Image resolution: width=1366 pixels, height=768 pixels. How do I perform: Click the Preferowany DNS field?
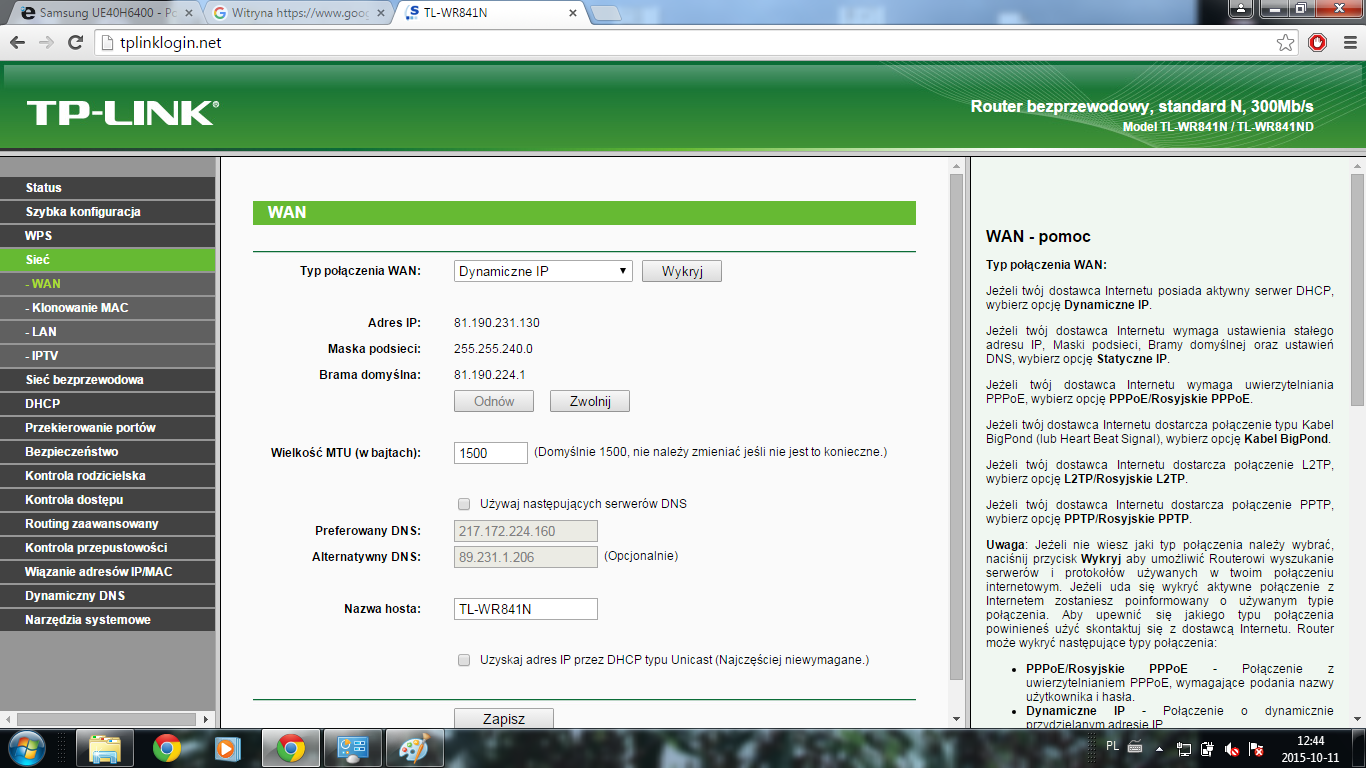526,531
